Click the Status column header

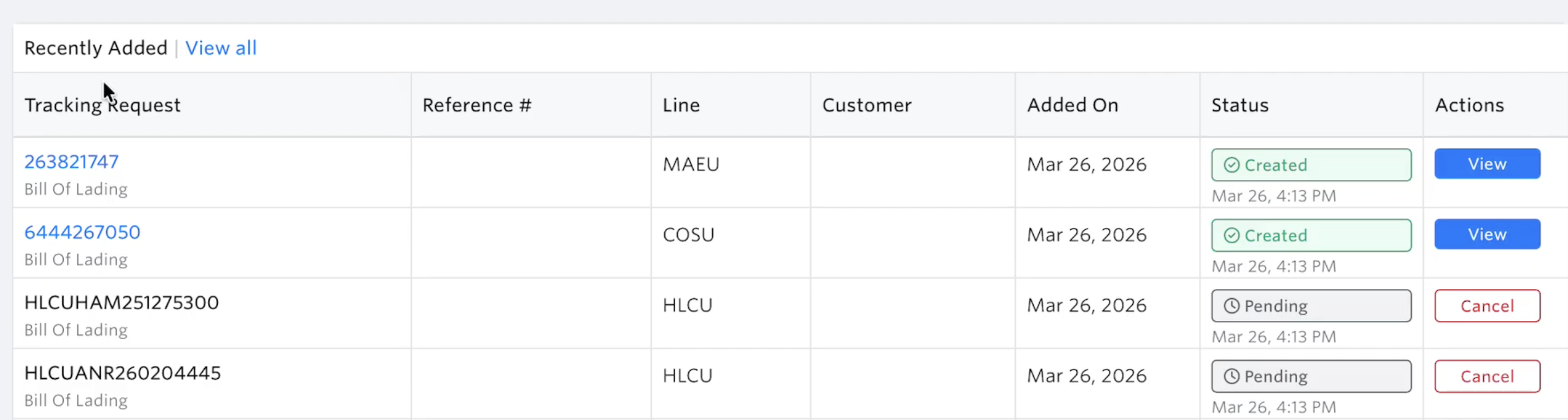coord(1240,105)
